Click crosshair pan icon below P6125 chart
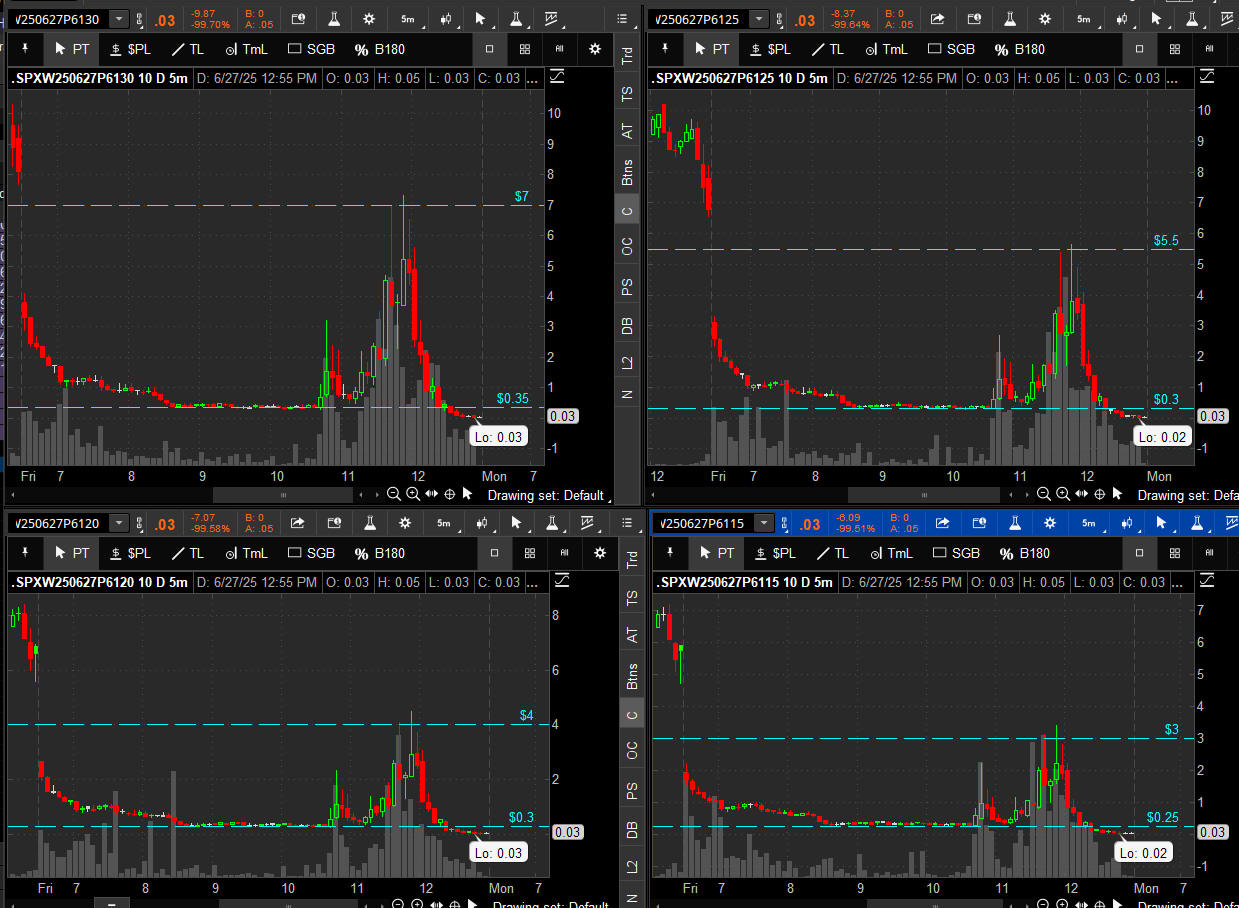Viewport: 1239px width, 908px height. [1098, 494]
